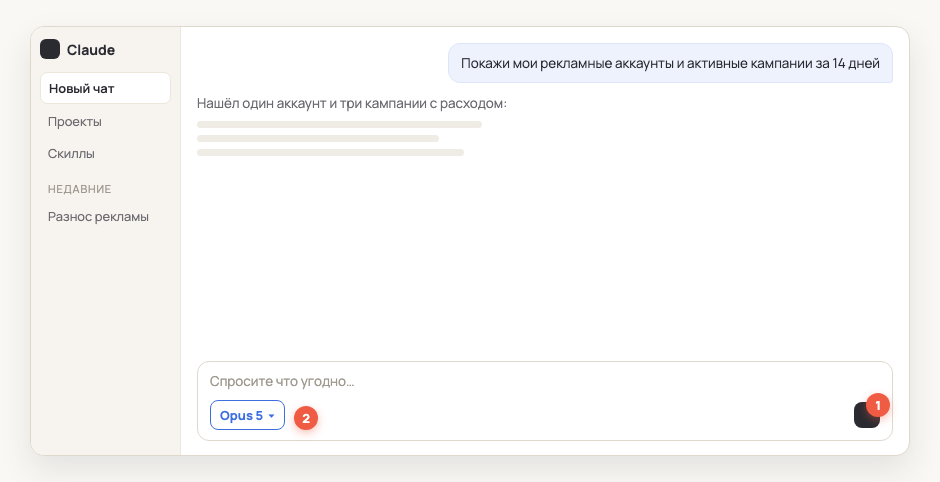Viewport: 940px width, 482px height.
Task: Click the reply text Нашёл один аккаунт
Action: tap(352, 103)
